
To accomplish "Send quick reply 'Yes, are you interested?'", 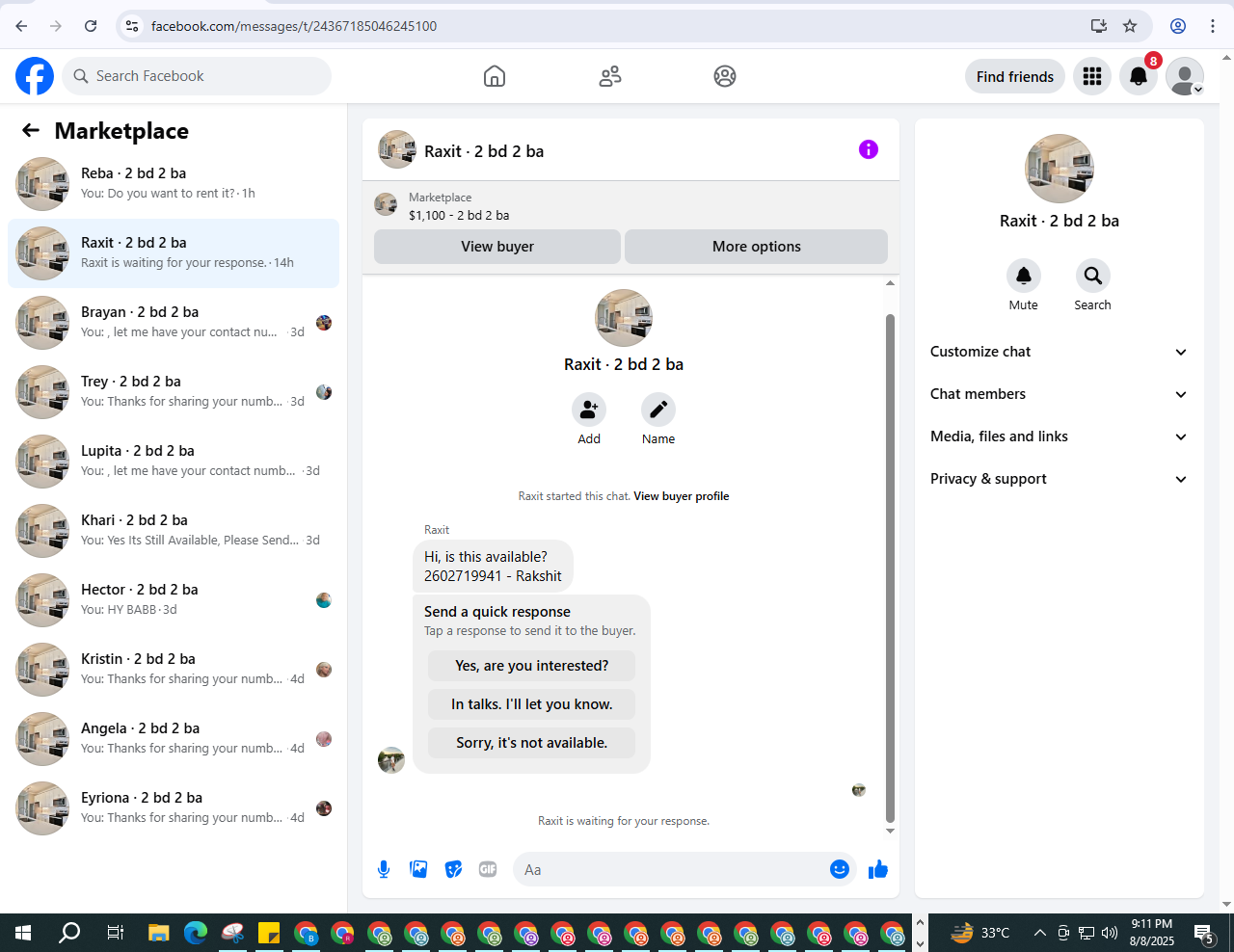I will pos(532,666).
